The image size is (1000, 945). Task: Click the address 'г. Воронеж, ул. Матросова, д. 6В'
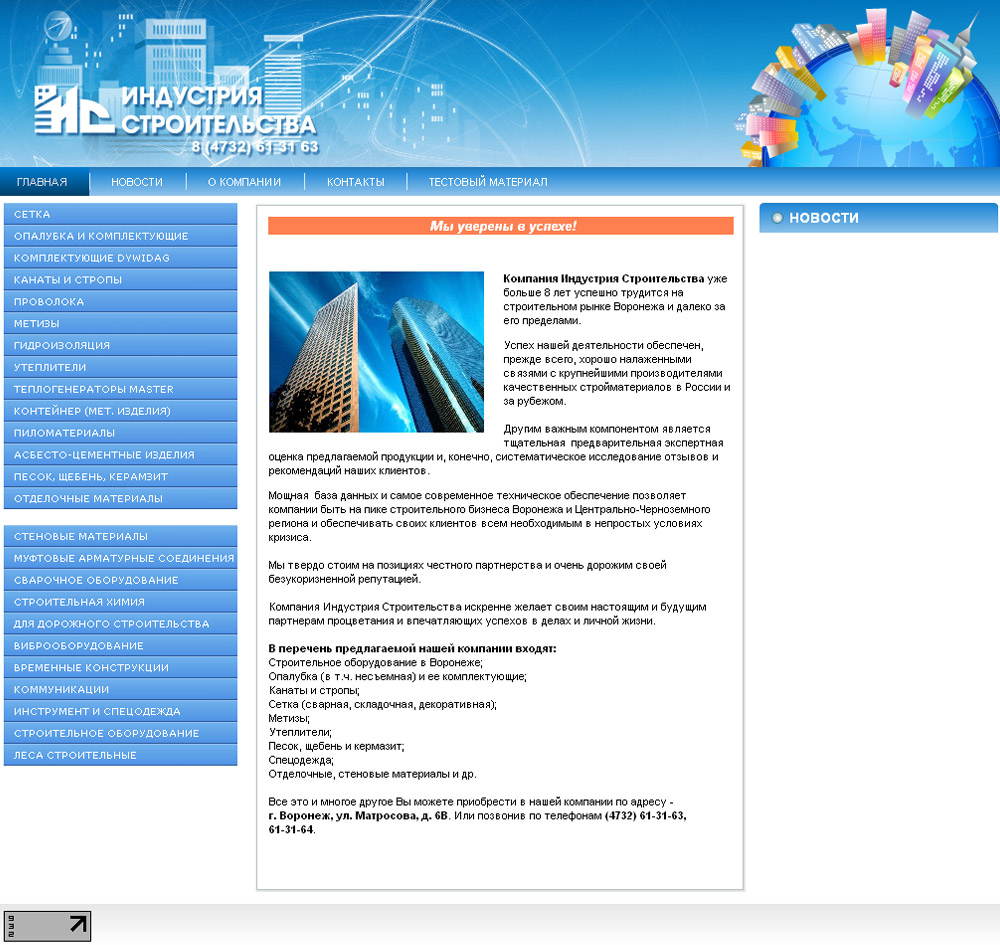358,816
